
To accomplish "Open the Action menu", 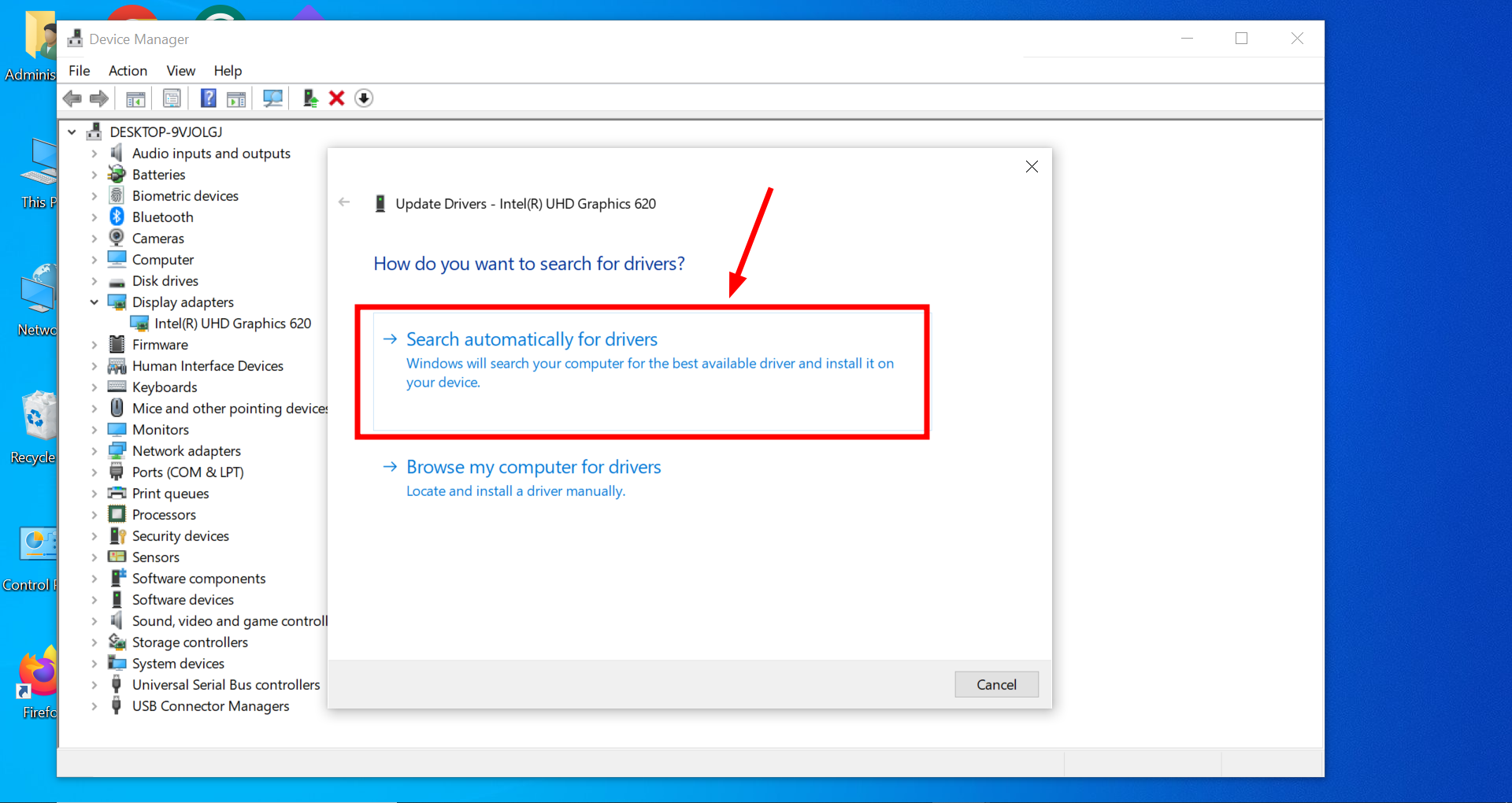I will pyautogui.click(x=128, y=70).
